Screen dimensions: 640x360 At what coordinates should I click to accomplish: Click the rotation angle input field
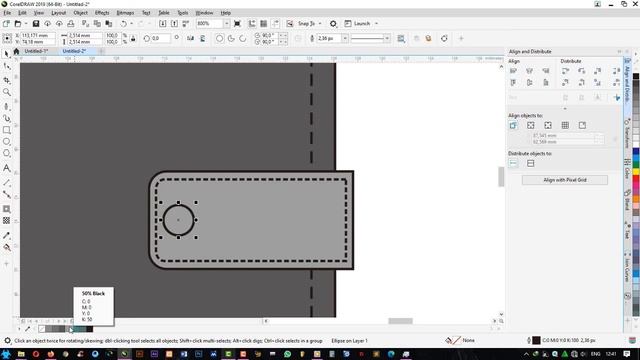[x=161, y=38]
